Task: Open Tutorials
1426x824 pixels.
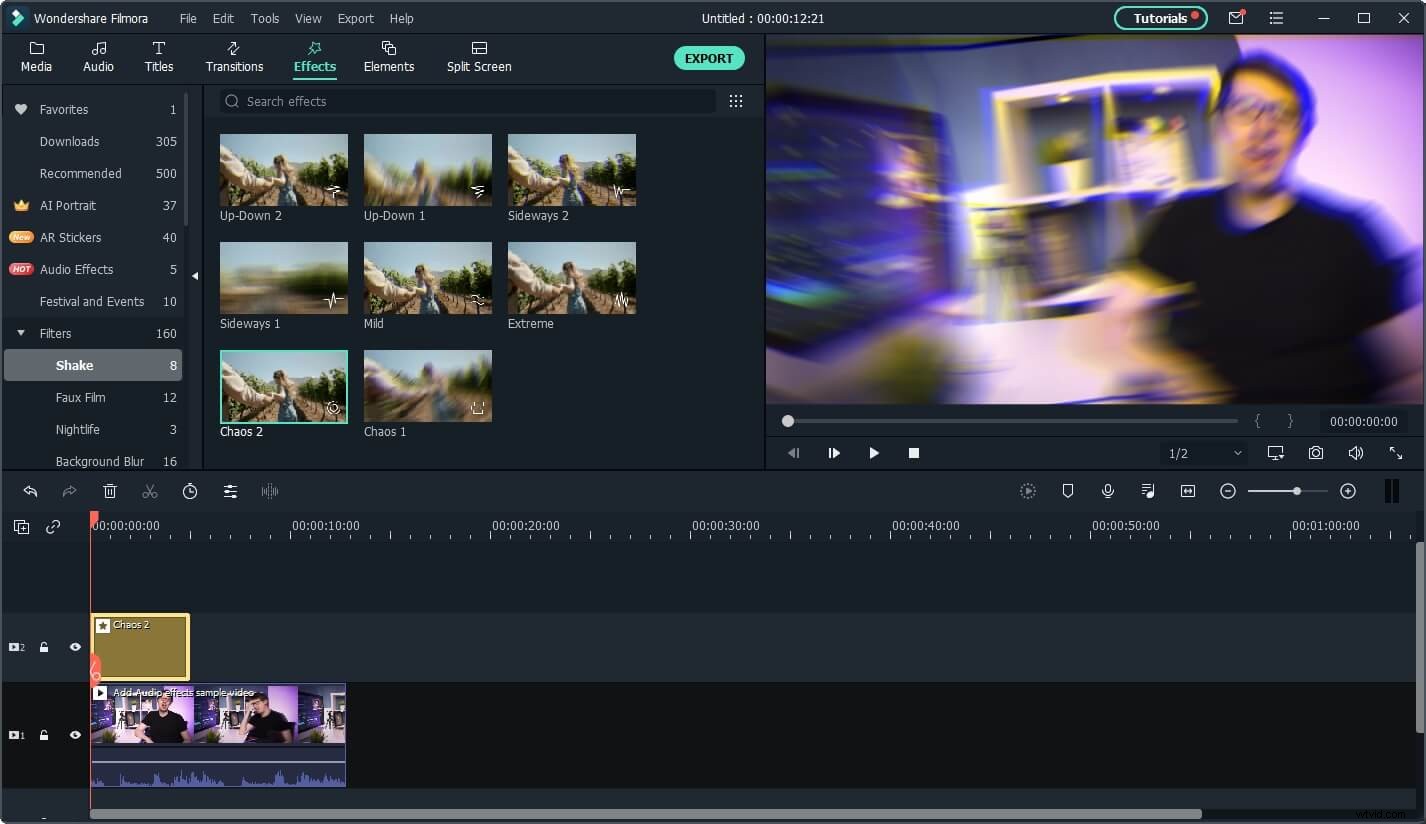Action: coord(1160,18)
